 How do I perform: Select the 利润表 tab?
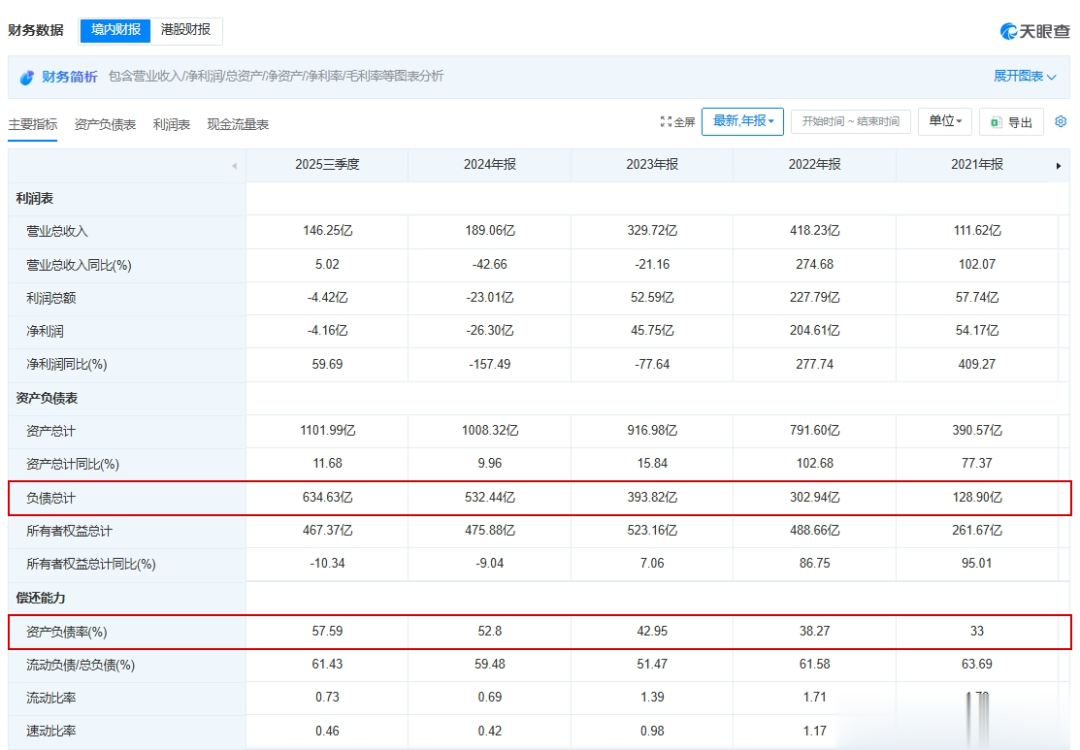click(171, 125)
